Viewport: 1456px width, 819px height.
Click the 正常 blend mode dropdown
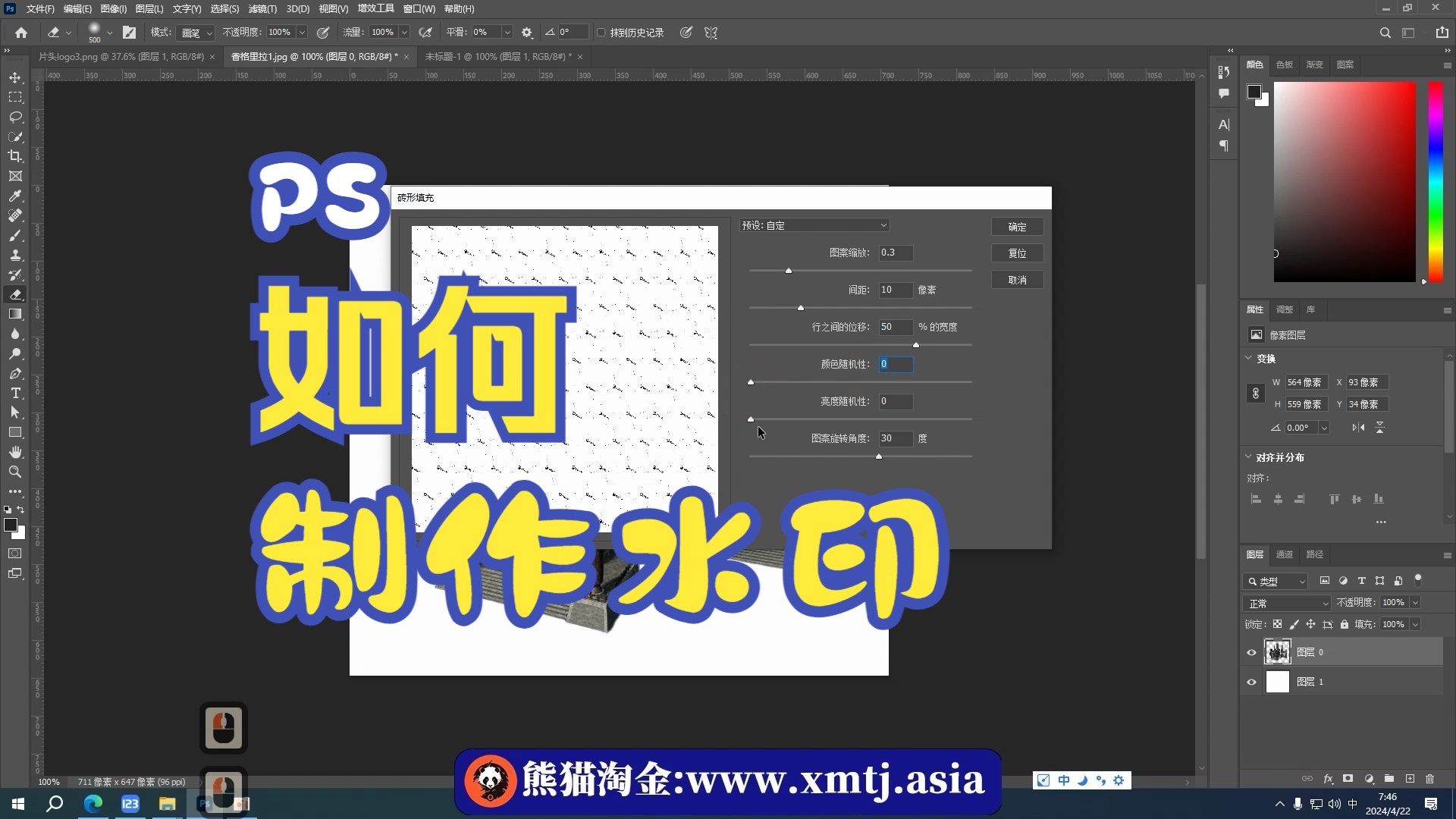pos(1285,602)
